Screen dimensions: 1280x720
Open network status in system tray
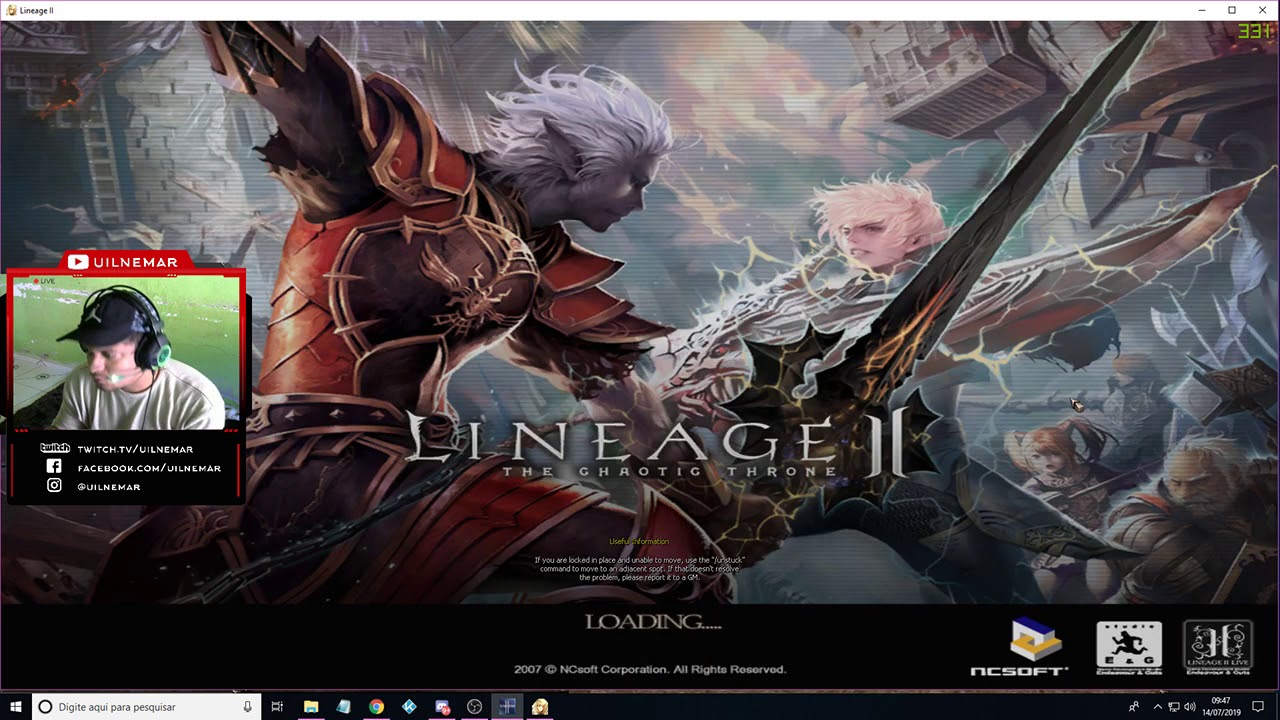pos(1174,706)
